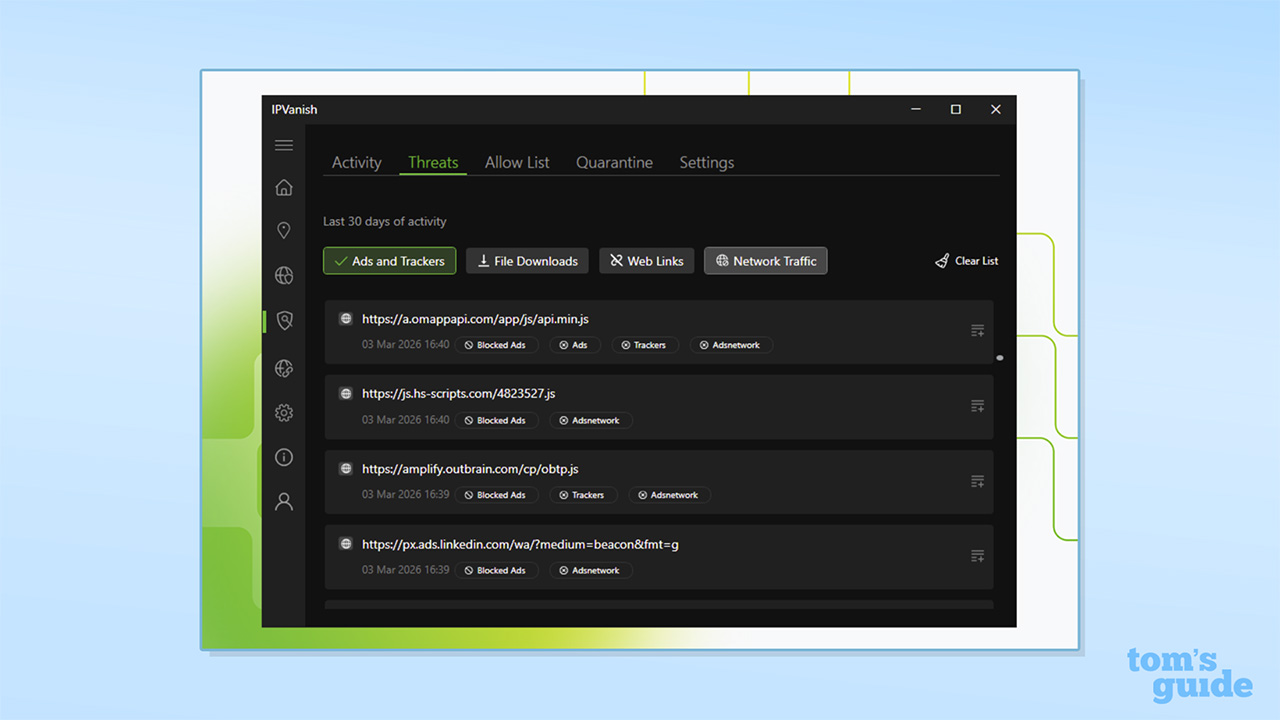Image resolution: width=1280 pixels, height=720 pixels.
Task: Open the globe connection icon in sidebar
Action: pos(284,275)
